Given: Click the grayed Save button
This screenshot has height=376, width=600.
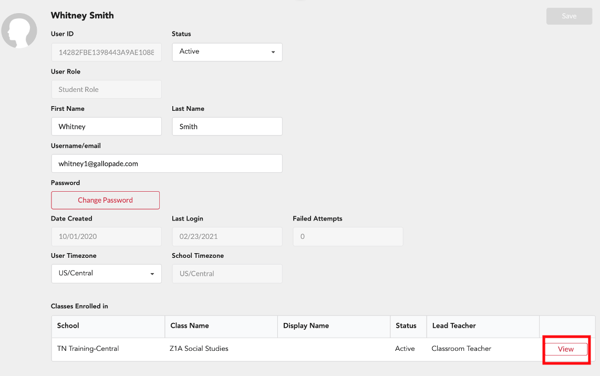Looking at the screenshot, I should point(569,16).
